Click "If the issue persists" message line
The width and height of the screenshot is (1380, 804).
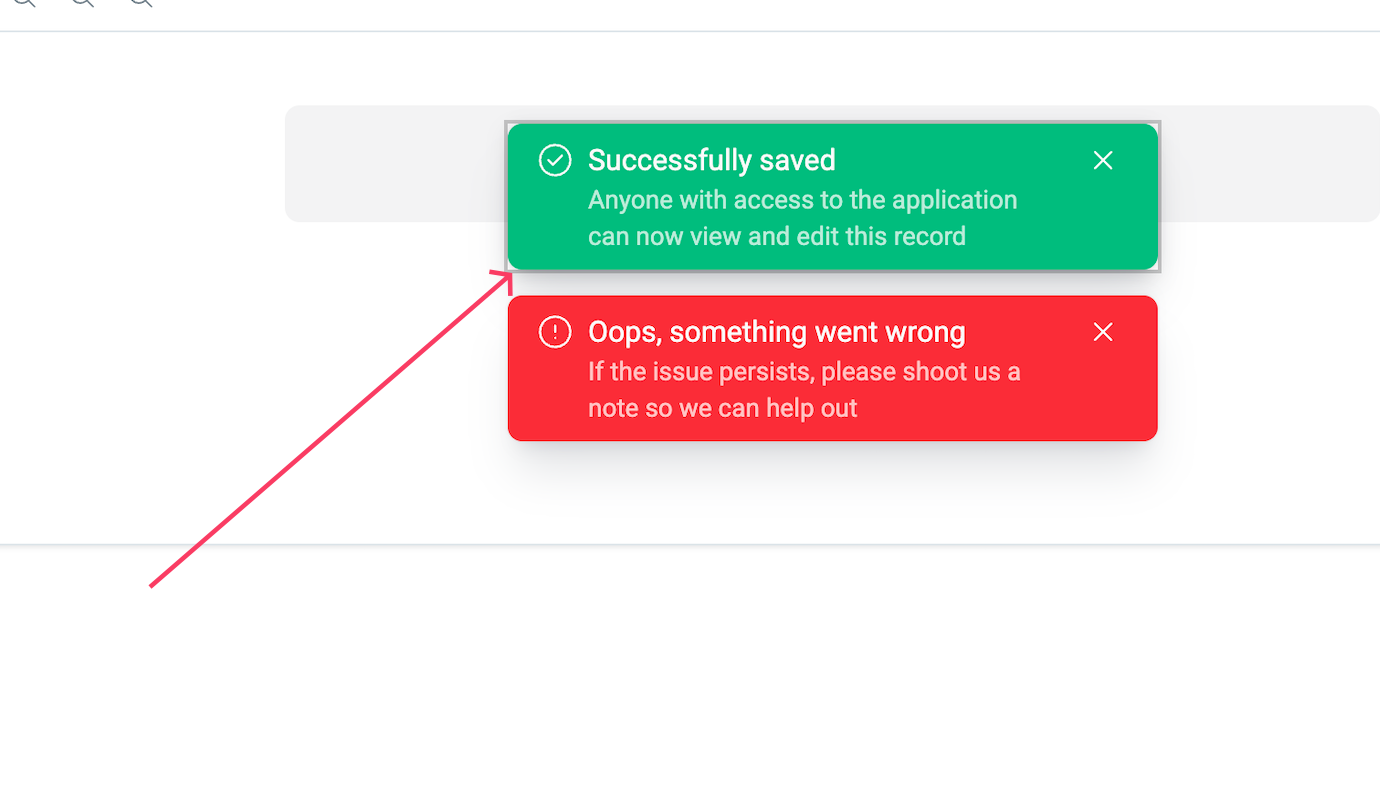point(804,372)
